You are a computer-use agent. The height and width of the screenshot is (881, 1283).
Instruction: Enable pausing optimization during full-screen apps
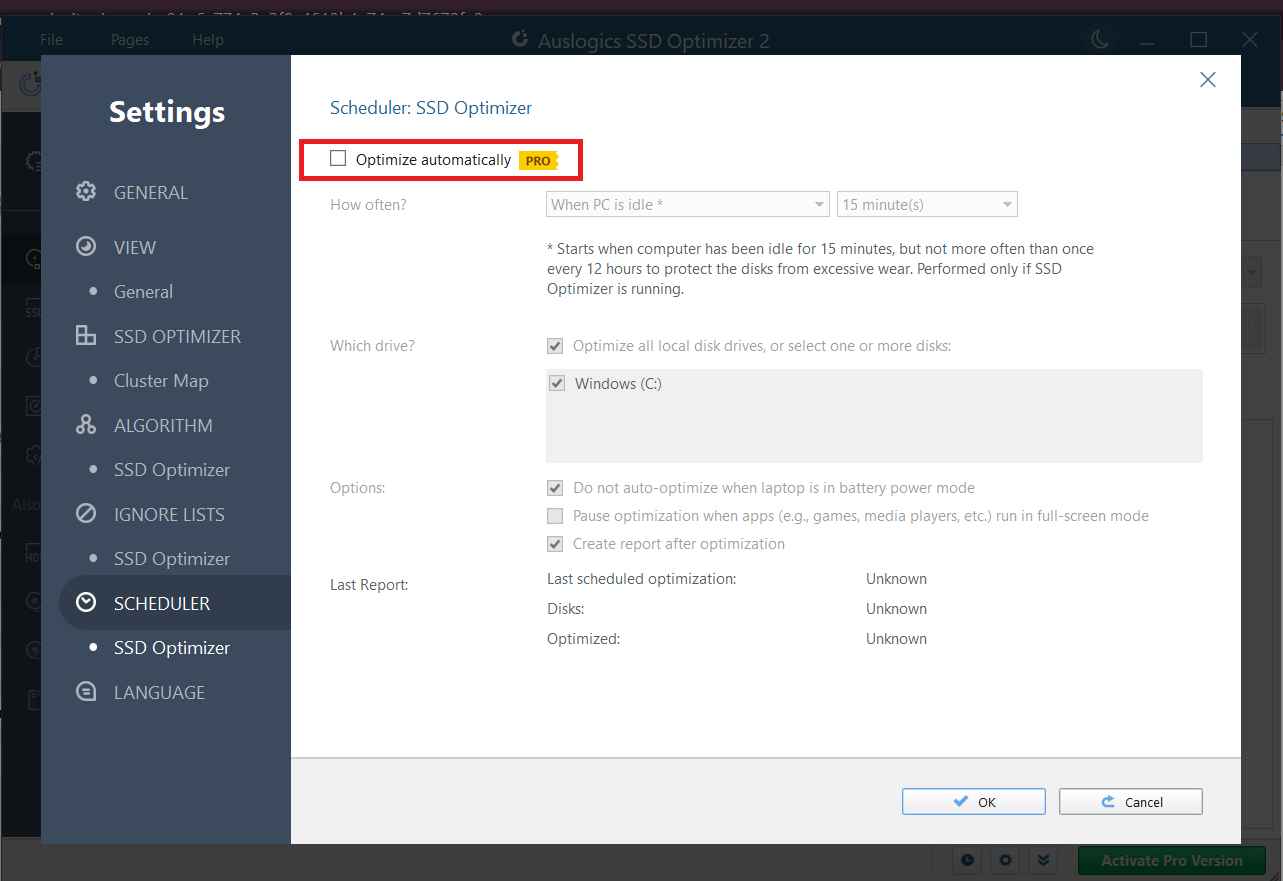(555, 515)
